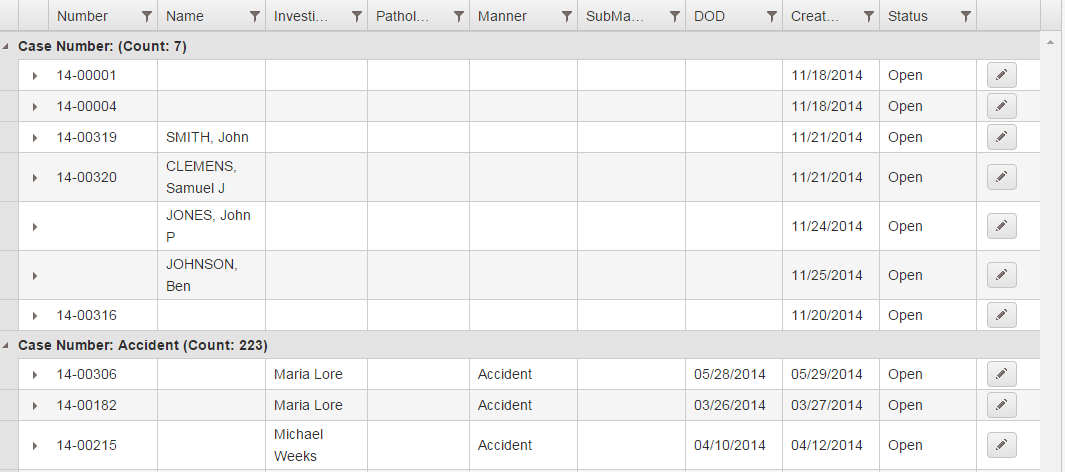The image size is (1065, 472).
Task: Edit case 14-00001 with pencil button
Action: click(1001, 75)
